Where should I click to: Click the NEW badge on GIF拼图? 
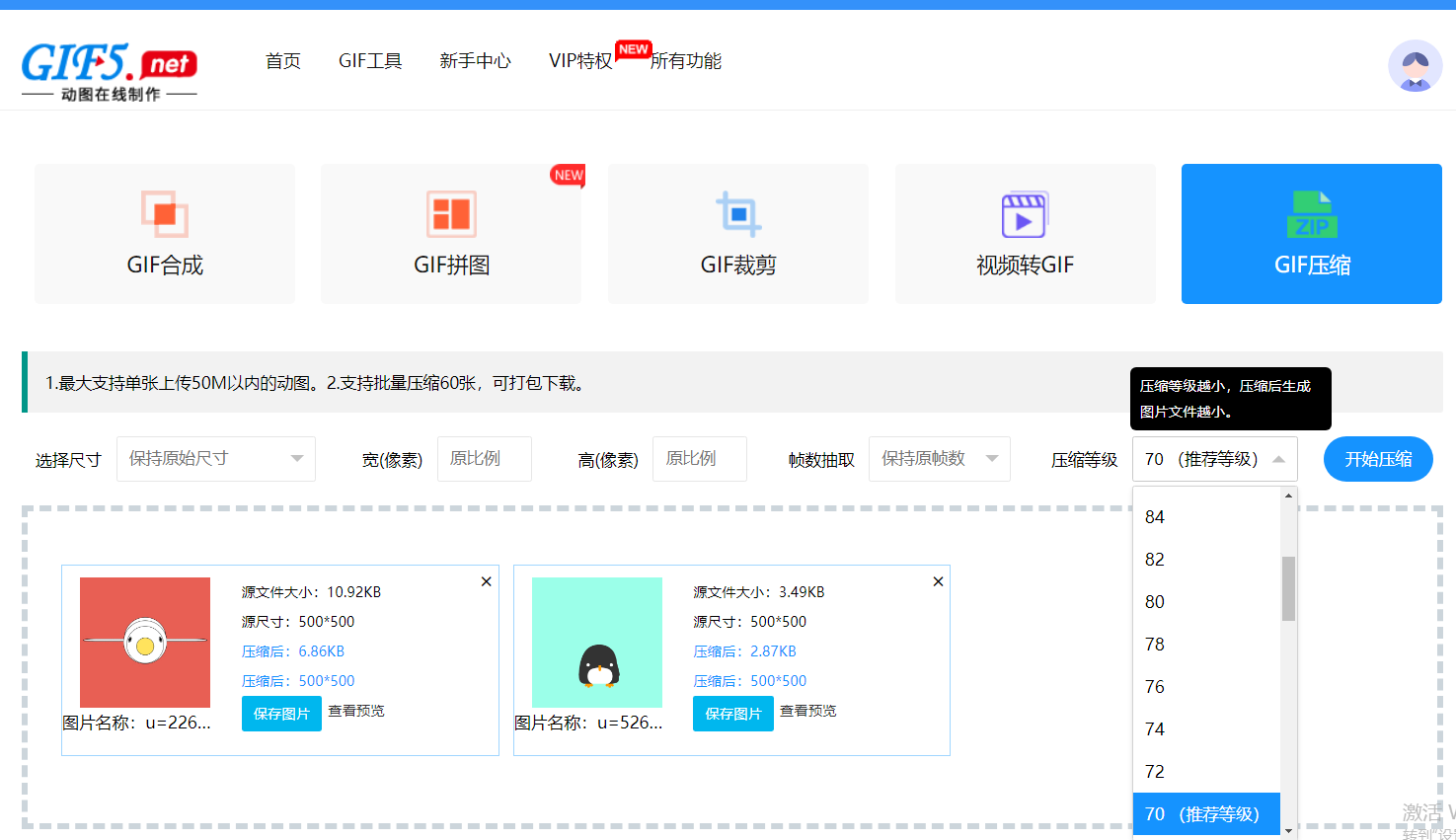tap(568, 175)
